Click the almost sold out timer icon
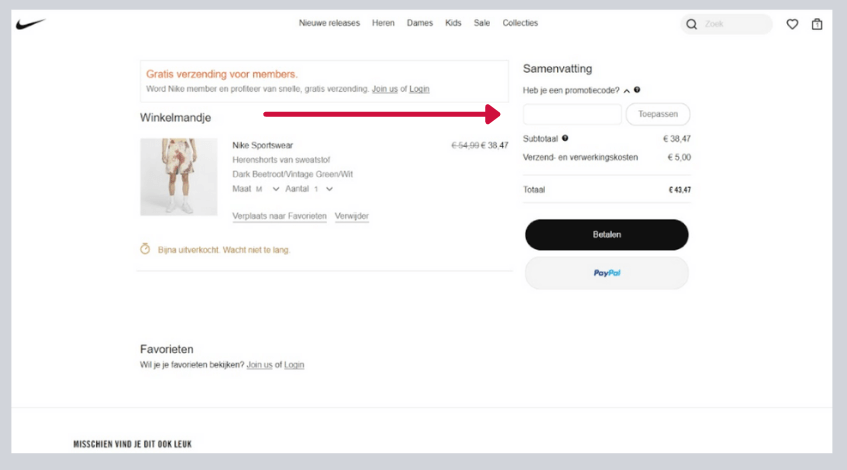 [145, 249]
